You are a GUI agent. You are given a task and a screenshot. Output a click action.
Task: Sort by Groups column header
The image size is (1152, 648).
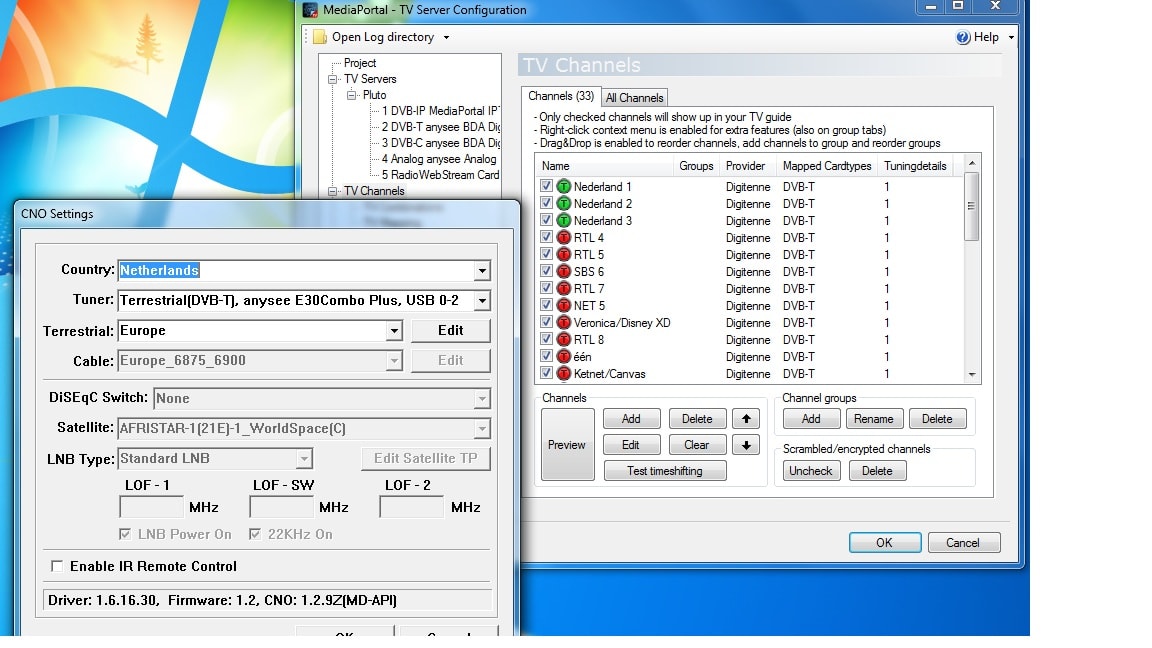click(696, 166)
